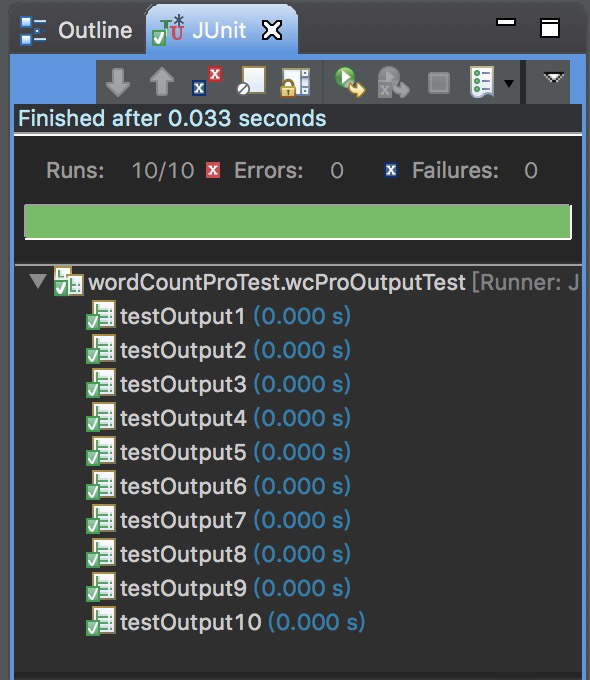Open the view menu triangle
Viewport: 590px width, 680px height.
[554, 78]
